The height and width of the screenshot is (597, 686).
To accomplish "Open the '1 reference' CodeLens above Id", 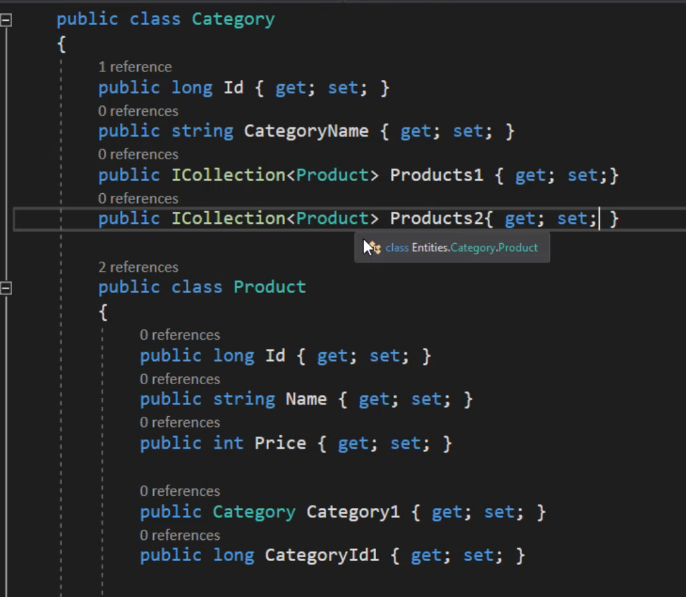I will (x=135, y=67).
